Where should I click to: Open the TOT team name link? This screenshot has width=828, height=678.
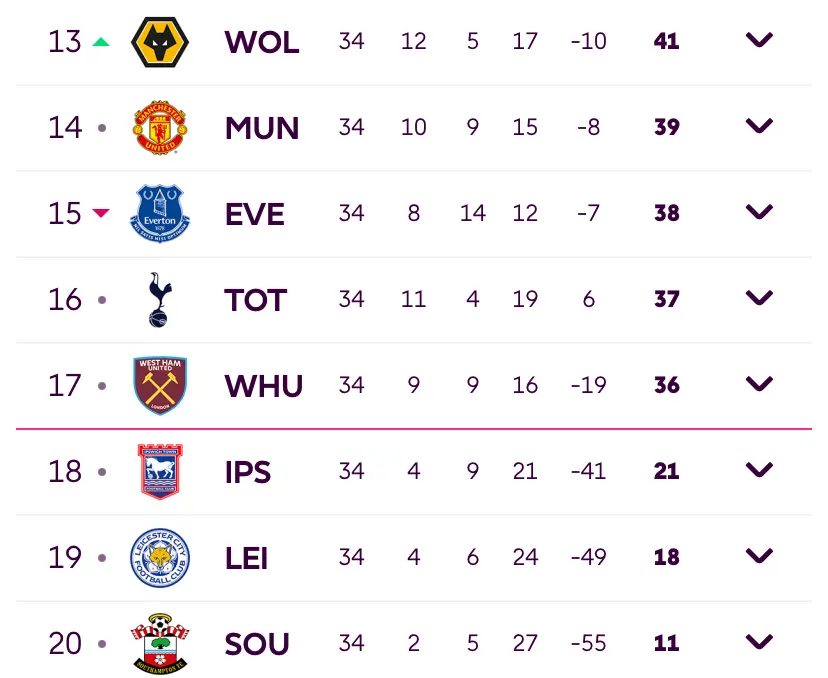tap(256, 300)
